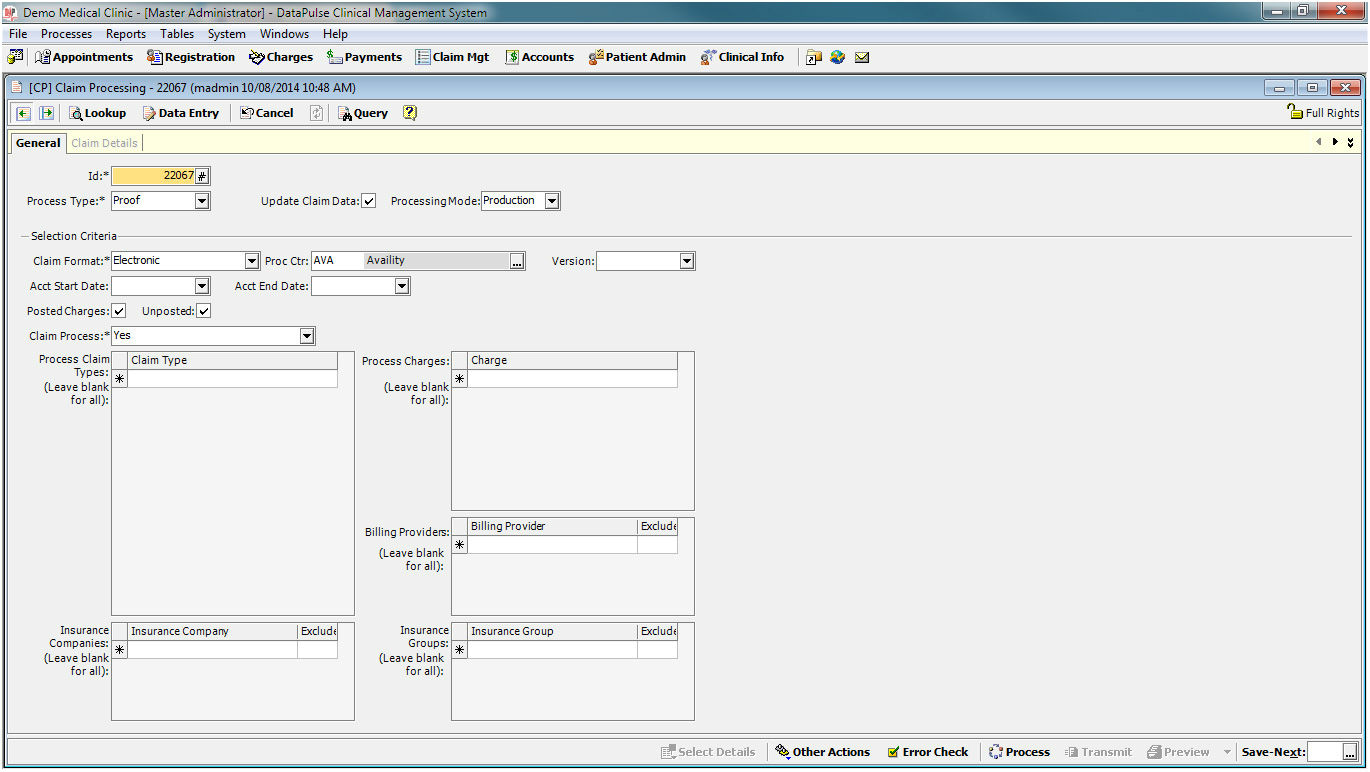Viewport: 1370px width, 772px height.
Task: Expand the Process Type dropdown
Action: coord(202,201)
